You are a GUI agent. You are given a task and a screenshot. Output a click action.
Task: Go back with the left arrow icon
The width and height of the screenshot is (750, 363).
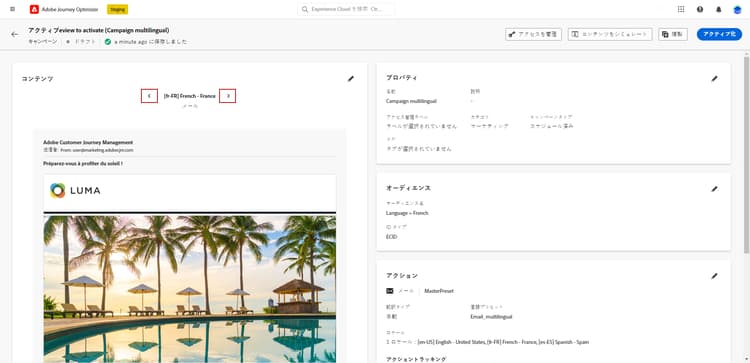[x=15, y=34]
